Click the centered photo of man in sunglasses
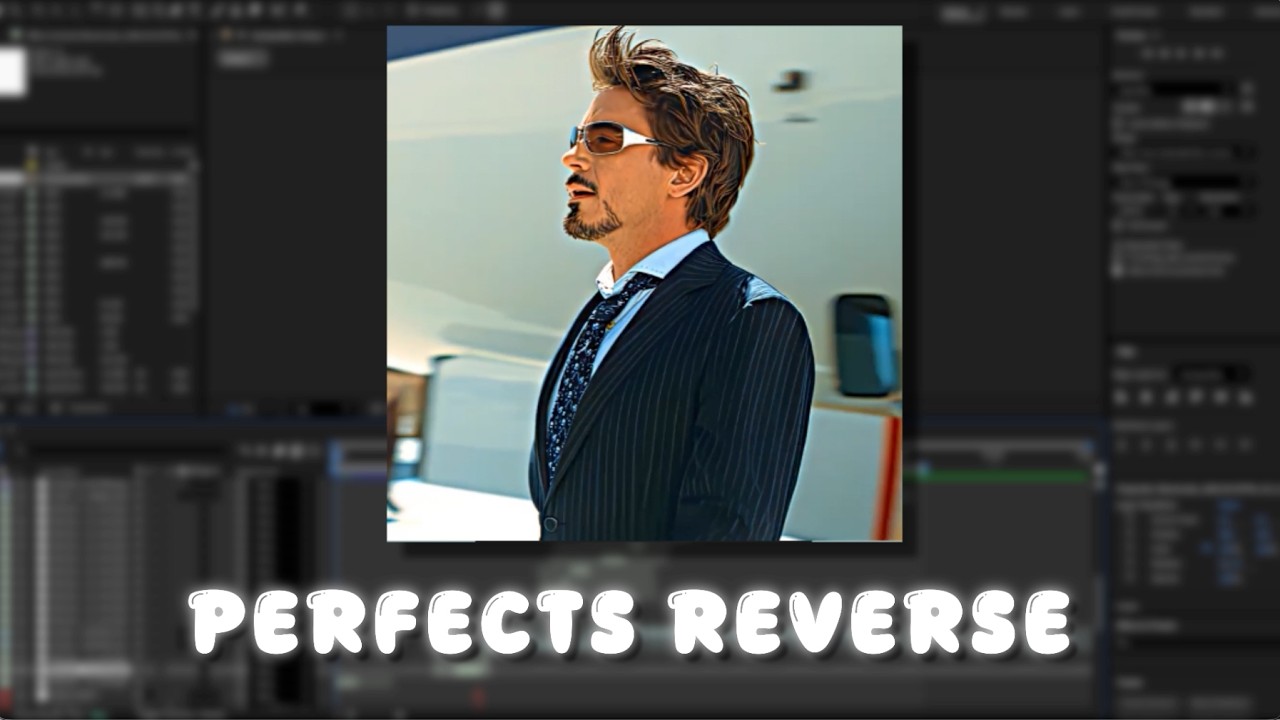 click(644, 283)
